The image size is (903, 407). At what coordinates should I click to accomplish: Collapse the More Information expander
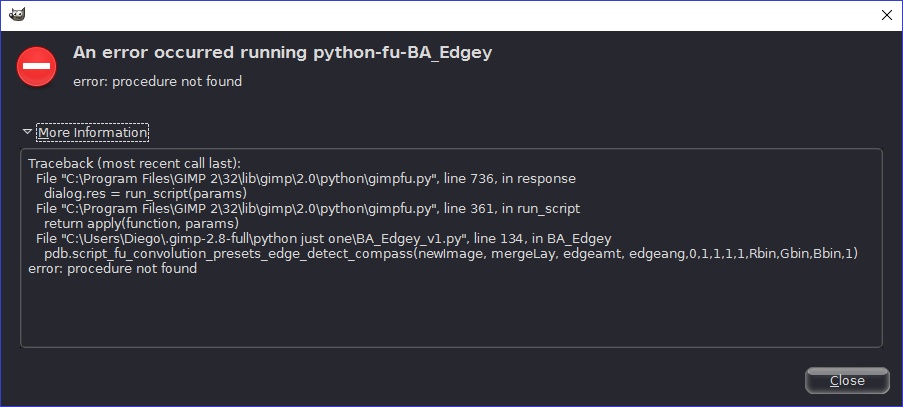[27, 132]
